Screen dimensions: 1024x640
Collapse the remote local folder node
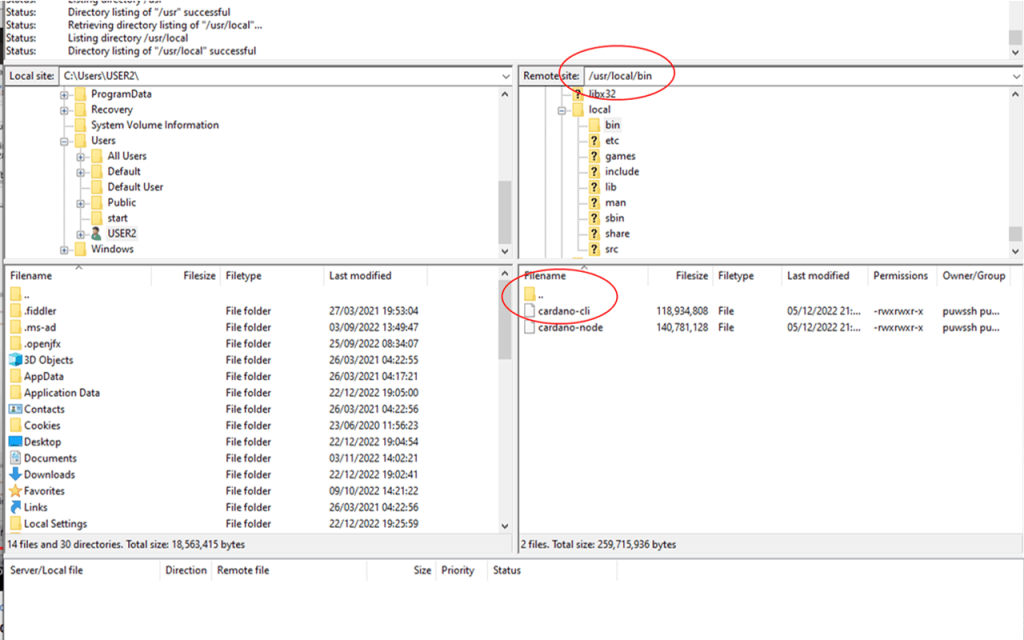562,110
